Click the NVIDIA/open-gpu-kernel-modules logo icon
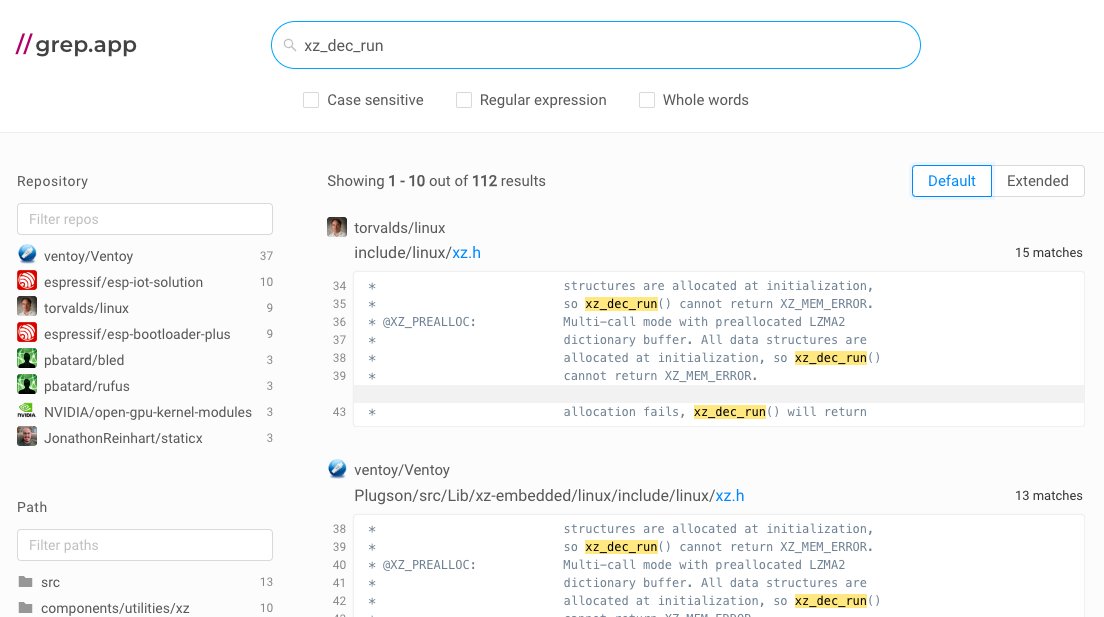Image resolution: width=1104 pixels, height=617 pixels. coord(27,411)
